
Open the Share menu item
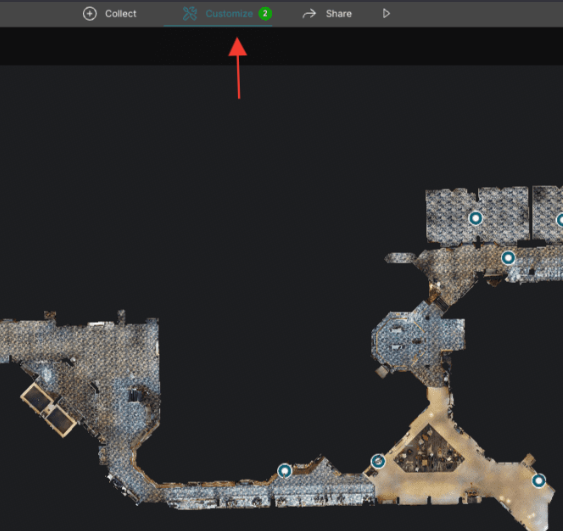[x=339, y=14]
